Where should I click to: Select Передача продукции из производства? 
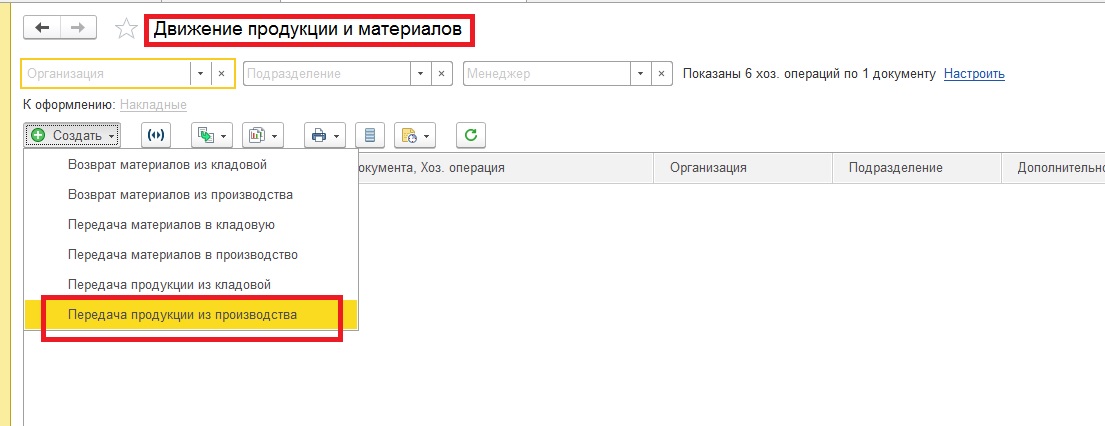pyautogui.click(x=182, y=315)
